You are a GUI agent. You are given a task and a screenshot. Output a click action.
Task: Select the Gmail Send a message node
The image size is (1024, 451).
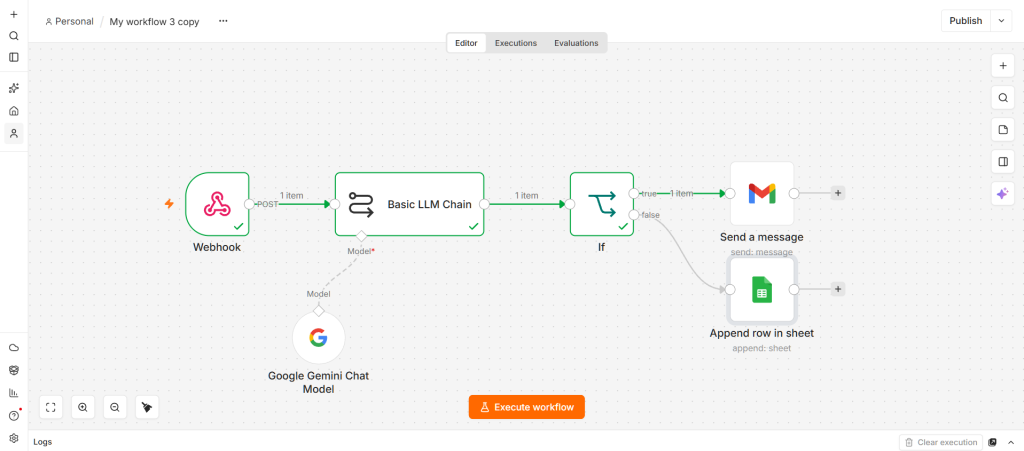(x=762, y=193)
